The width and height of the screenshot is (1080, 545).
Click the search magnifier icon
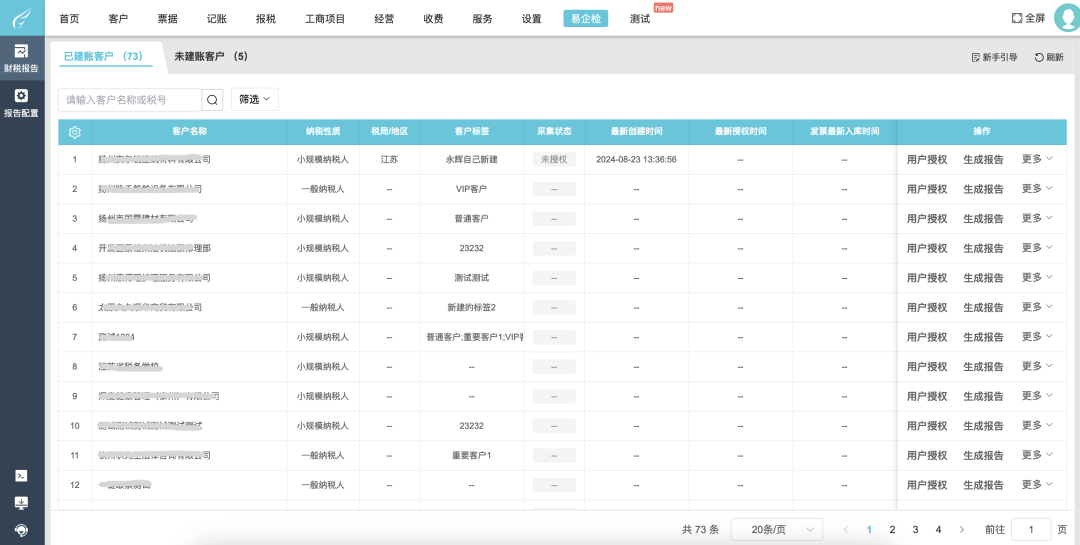click(212, 100)
